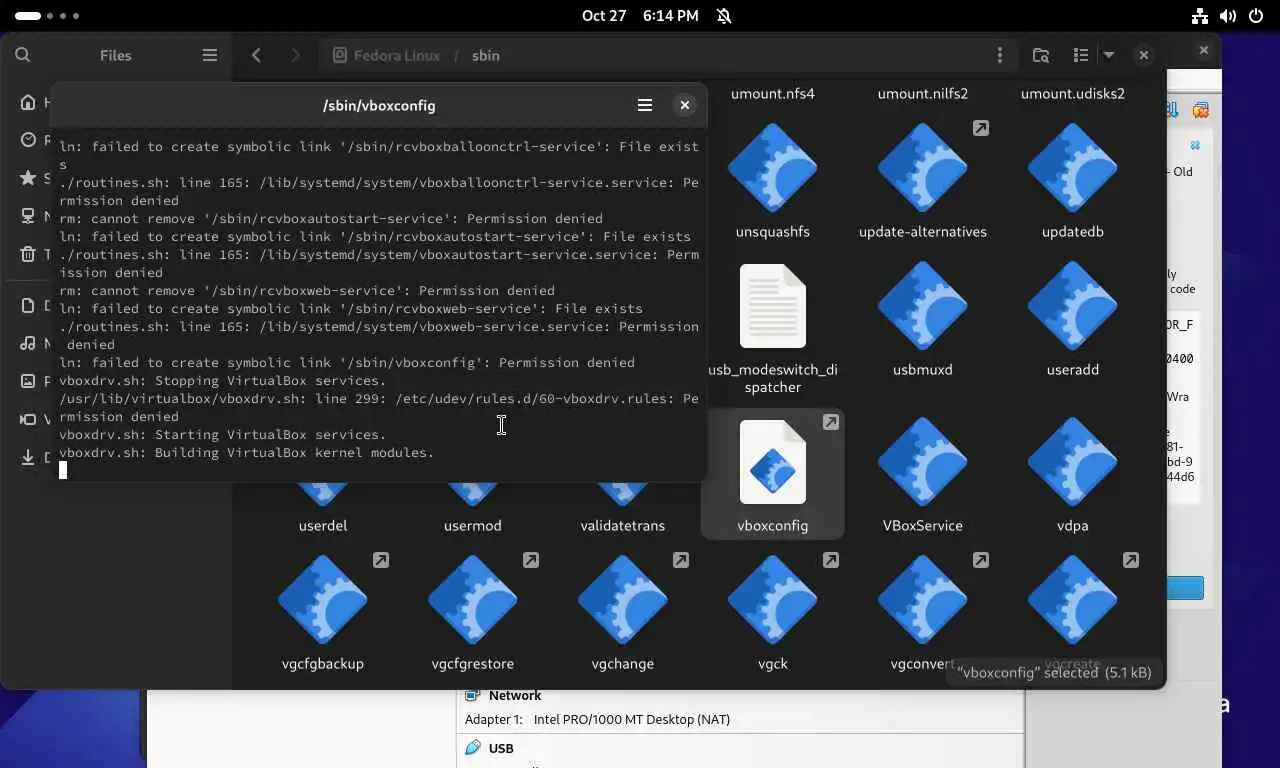
Task: Click the userdel file name
Action: pyautogui.click(x=323, y=525)
